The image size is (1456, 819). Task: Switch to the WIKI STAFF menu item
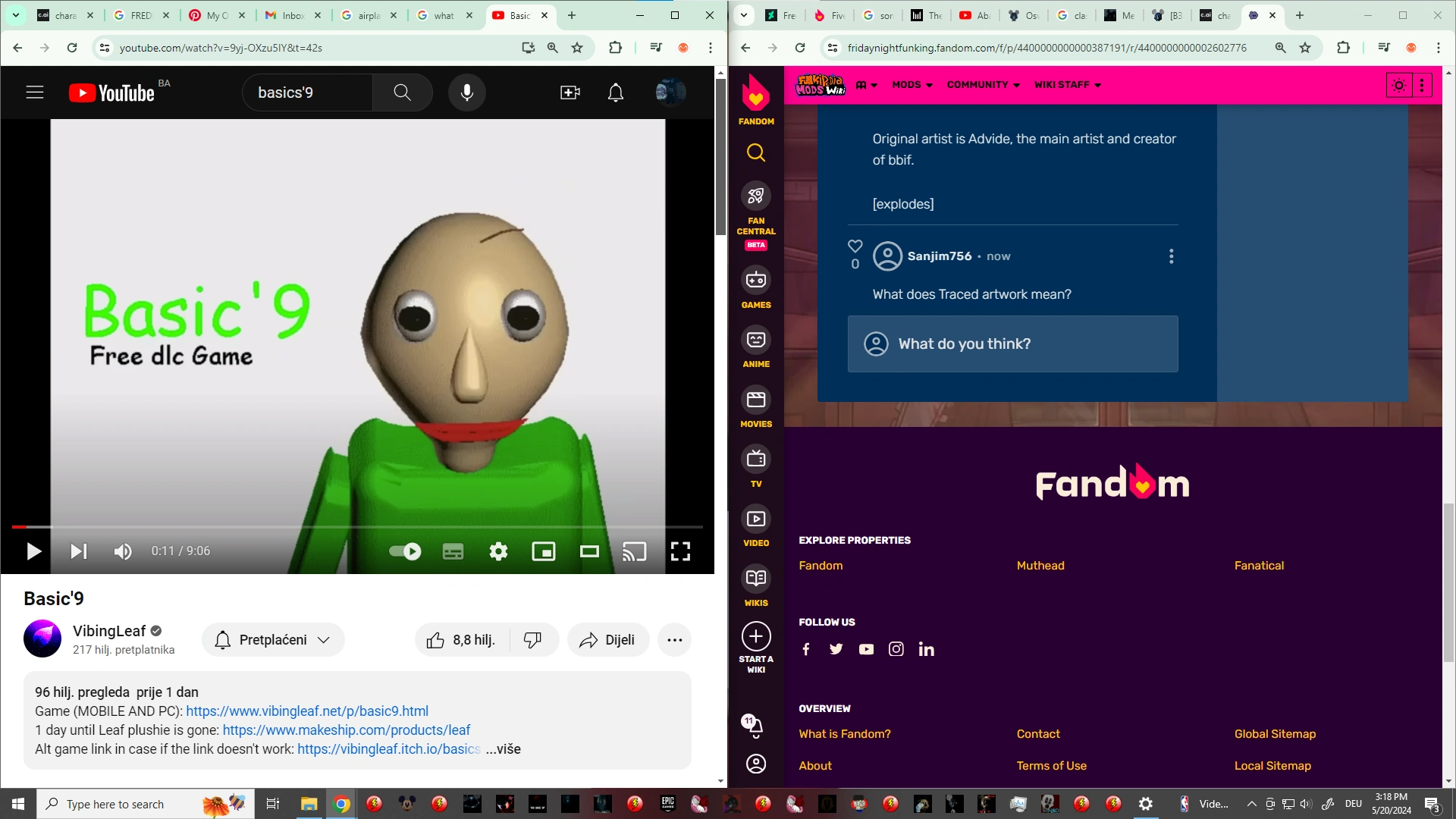point(1067,85)
